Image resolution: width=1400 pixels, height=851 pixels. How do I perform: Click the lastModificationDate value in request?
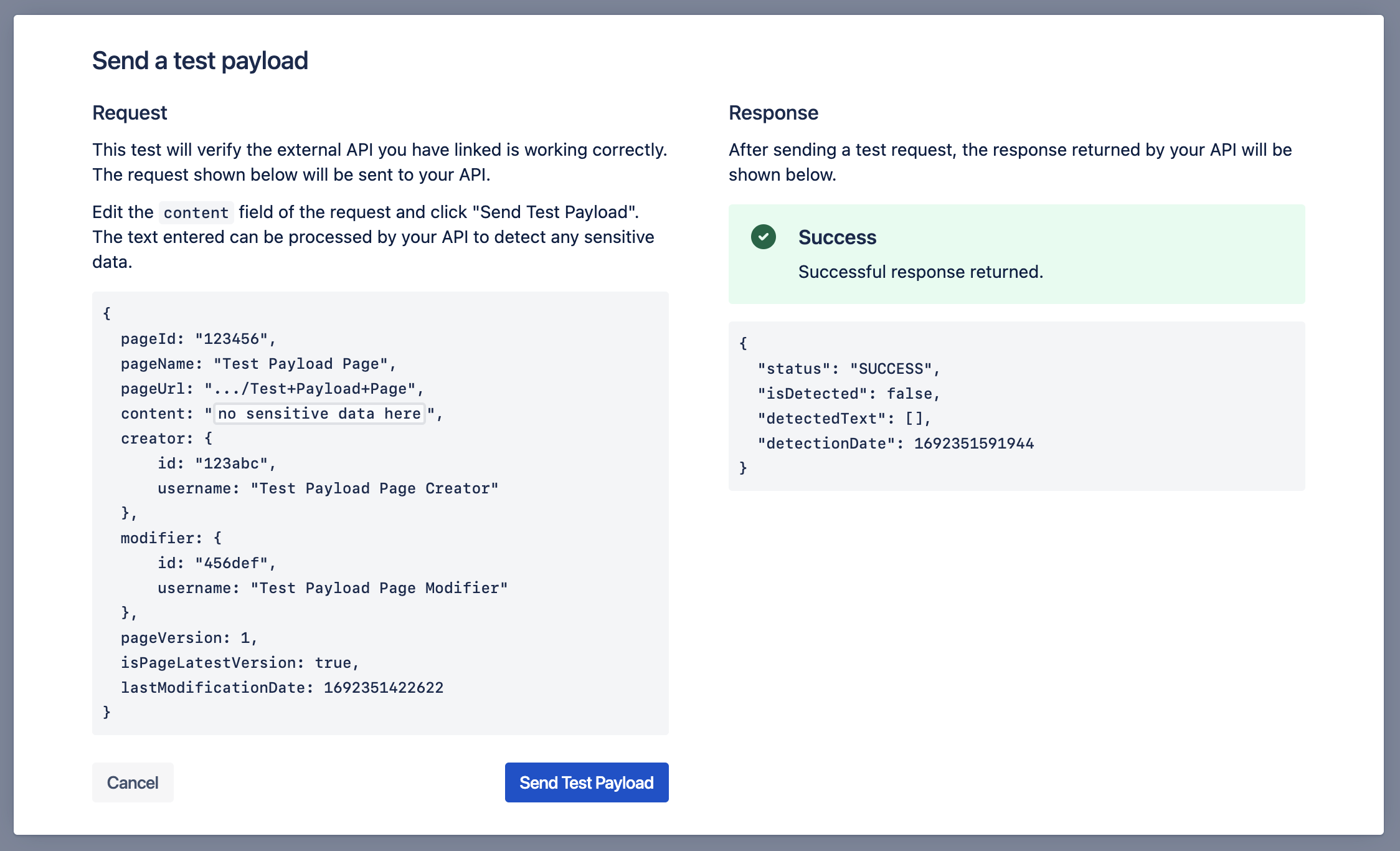click(x=383, y=688)
